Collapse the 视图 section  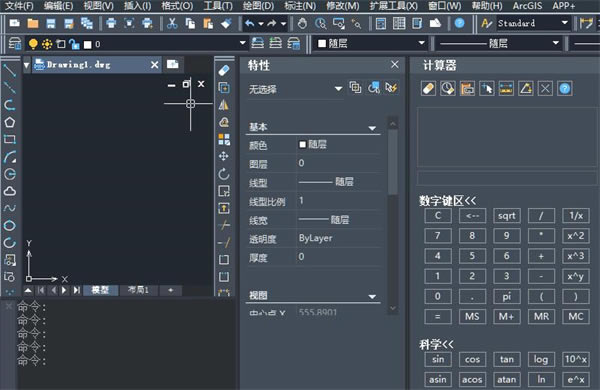pos(372,297)
